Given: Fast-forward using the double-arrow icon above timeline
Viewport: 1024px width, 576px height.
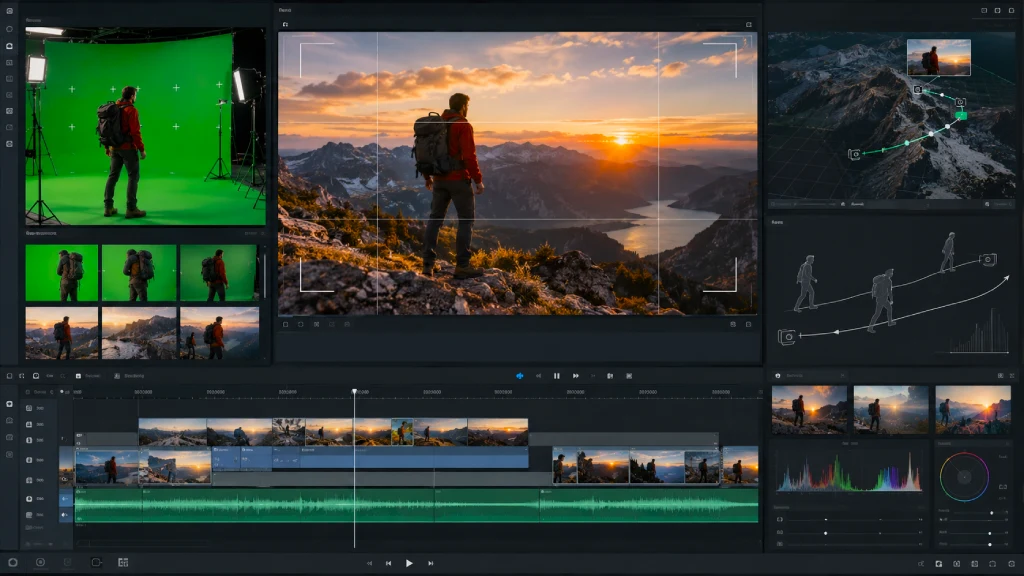Looking at the screenshot, I should tap(575, 376).
